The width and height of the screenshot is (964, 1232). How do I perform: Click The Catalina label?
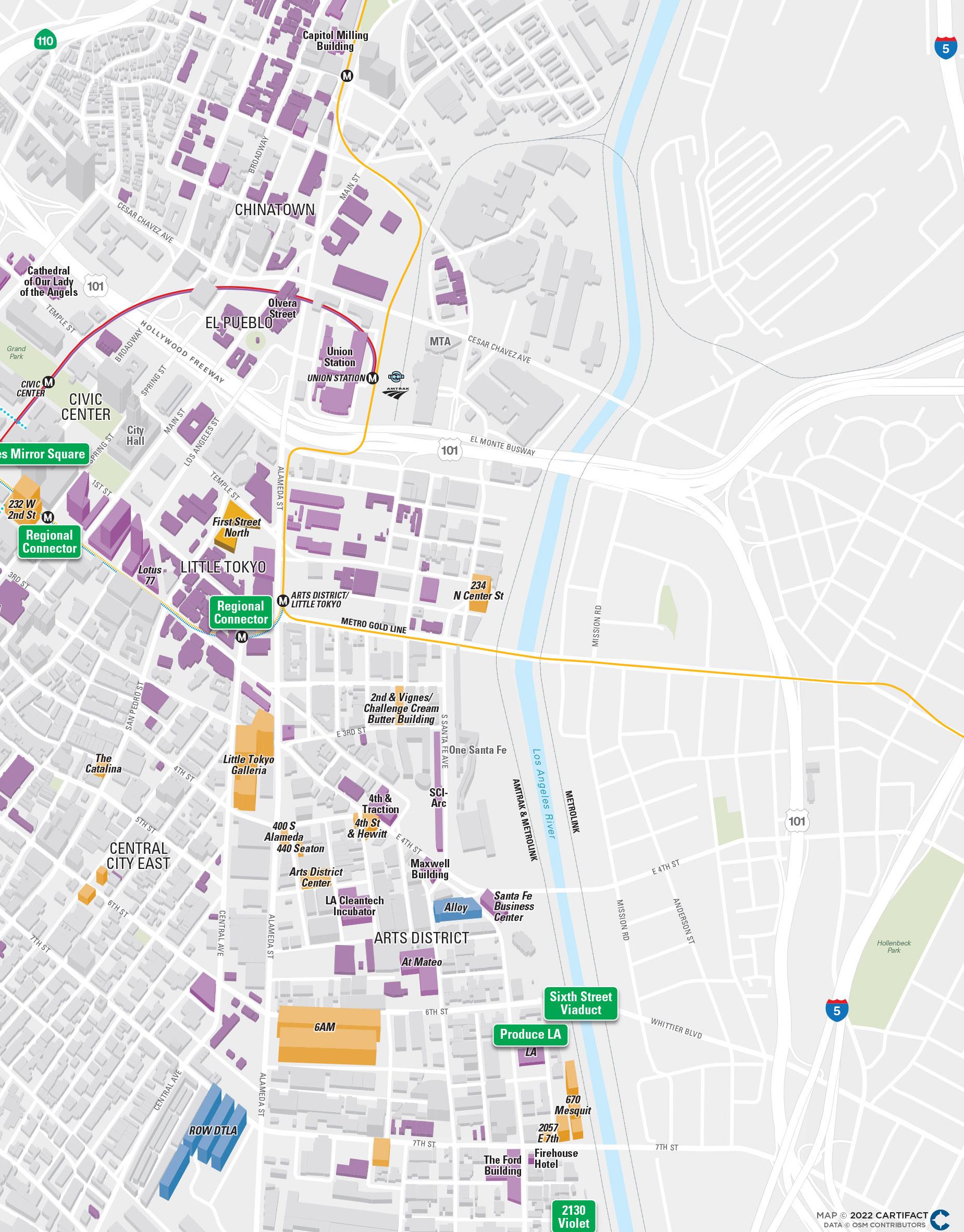[103, 763]
